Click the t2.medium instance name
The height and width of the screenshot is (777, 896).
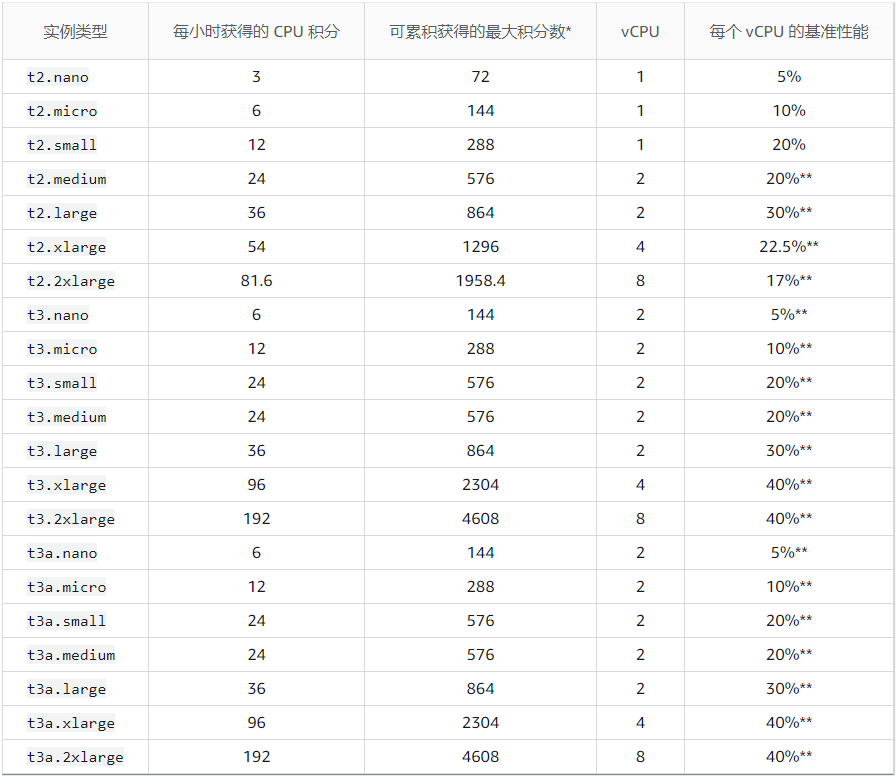tap(67, 179)
